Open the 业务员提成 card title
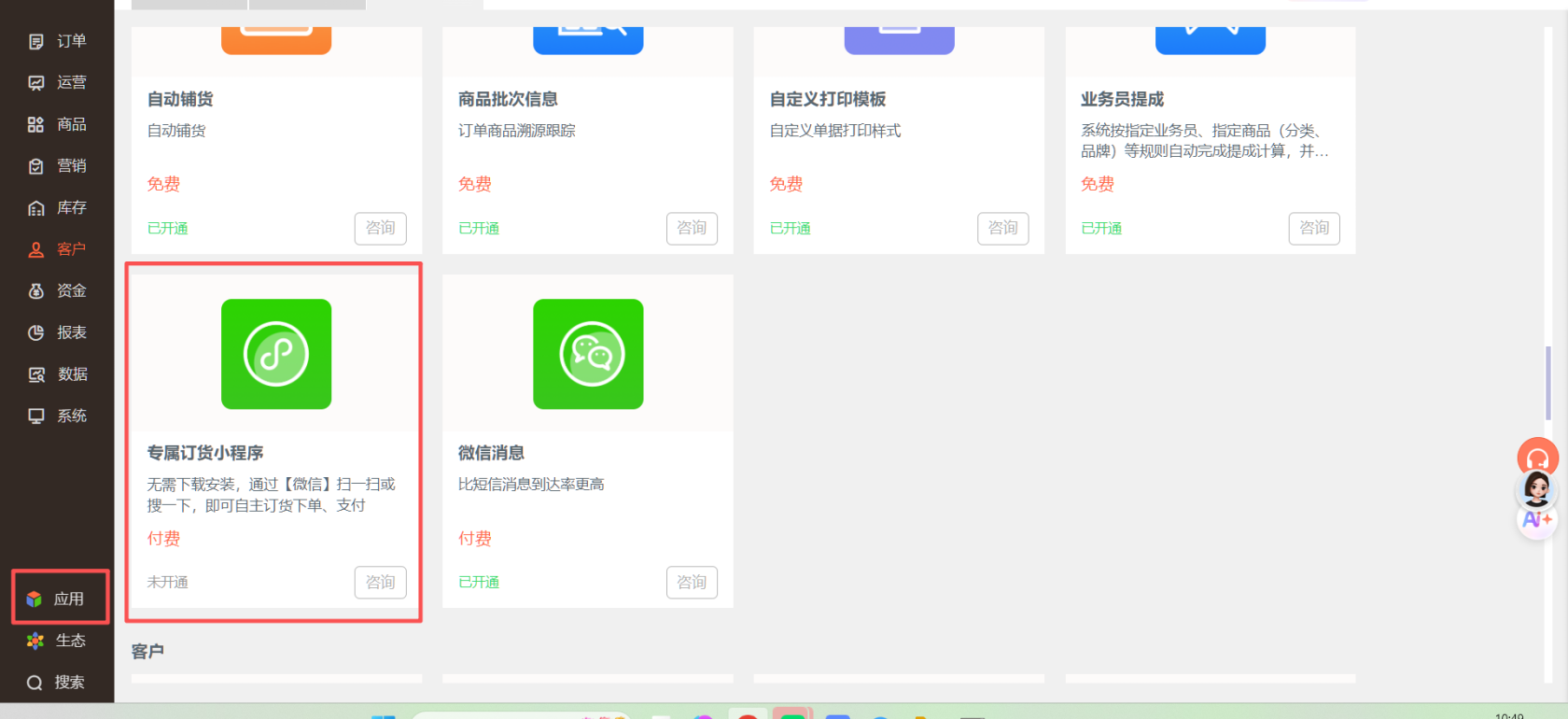Screen dimensions: 1568x719 tap(1122, 99)
